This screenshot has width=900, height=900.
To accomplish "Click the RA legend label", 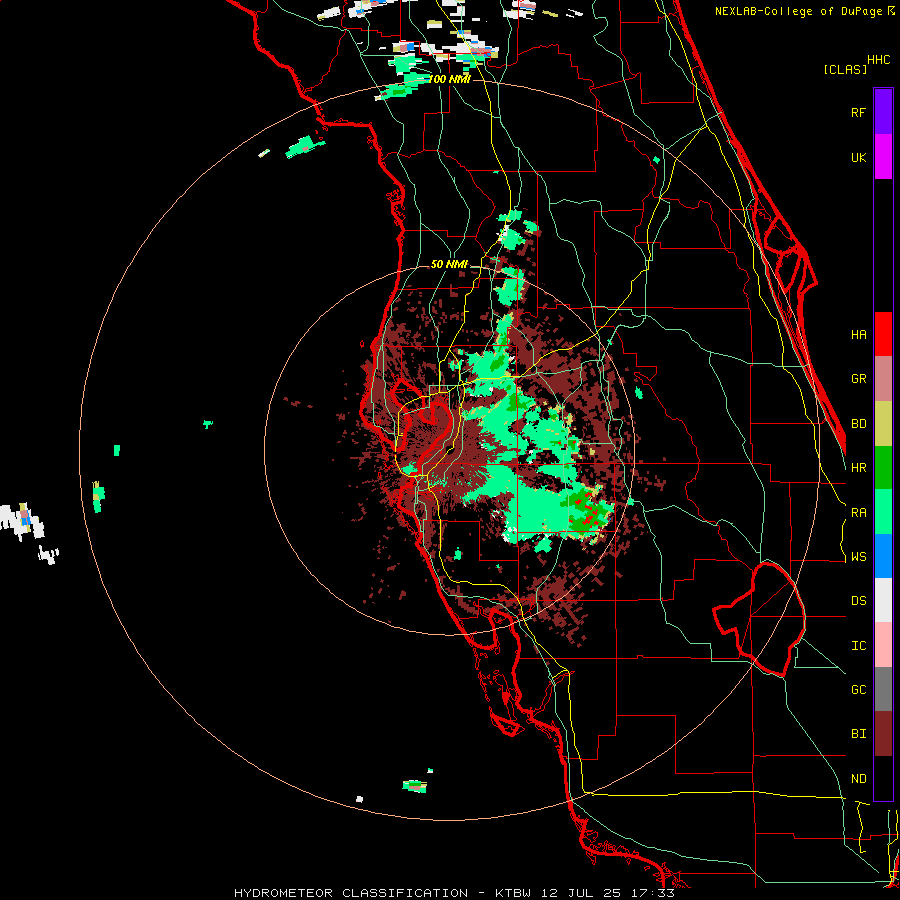I will pos(858,512).
